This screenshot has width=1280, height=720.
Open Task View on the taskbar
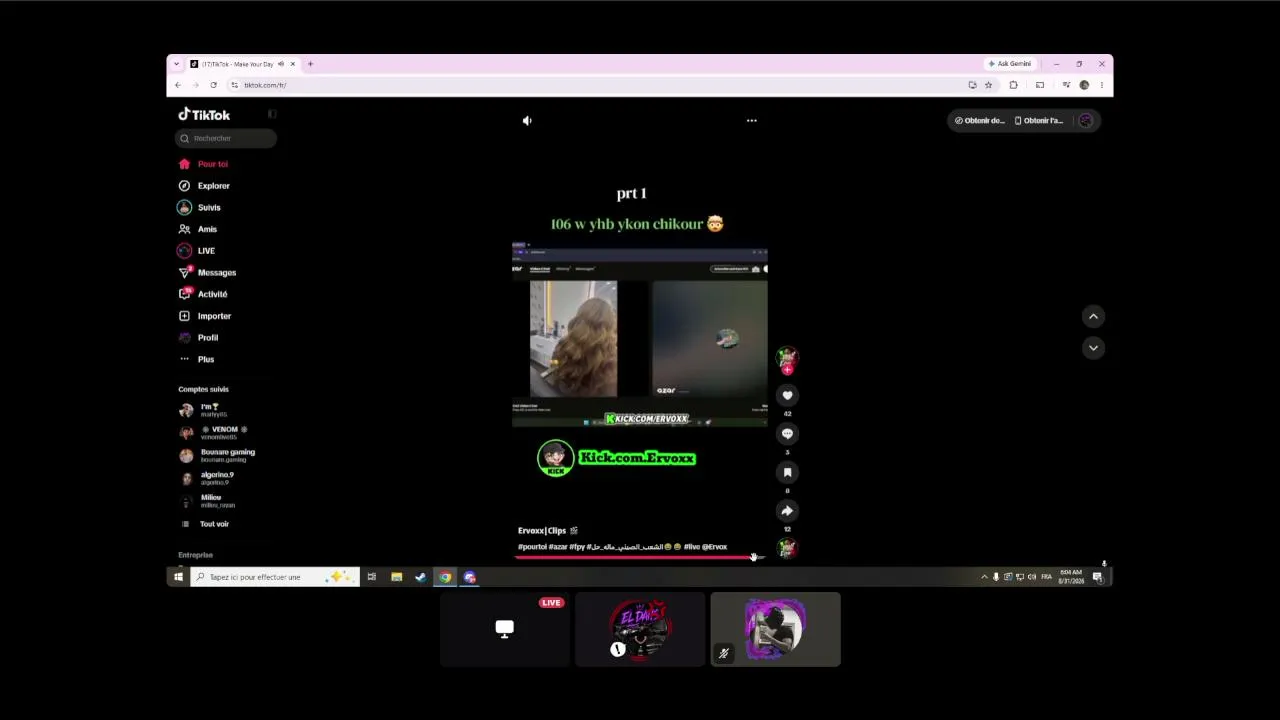[371, 577]
